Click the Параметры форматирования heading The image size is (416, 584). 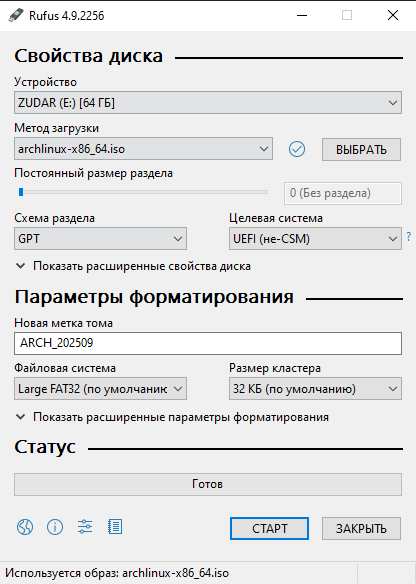(x=154, y=297)
